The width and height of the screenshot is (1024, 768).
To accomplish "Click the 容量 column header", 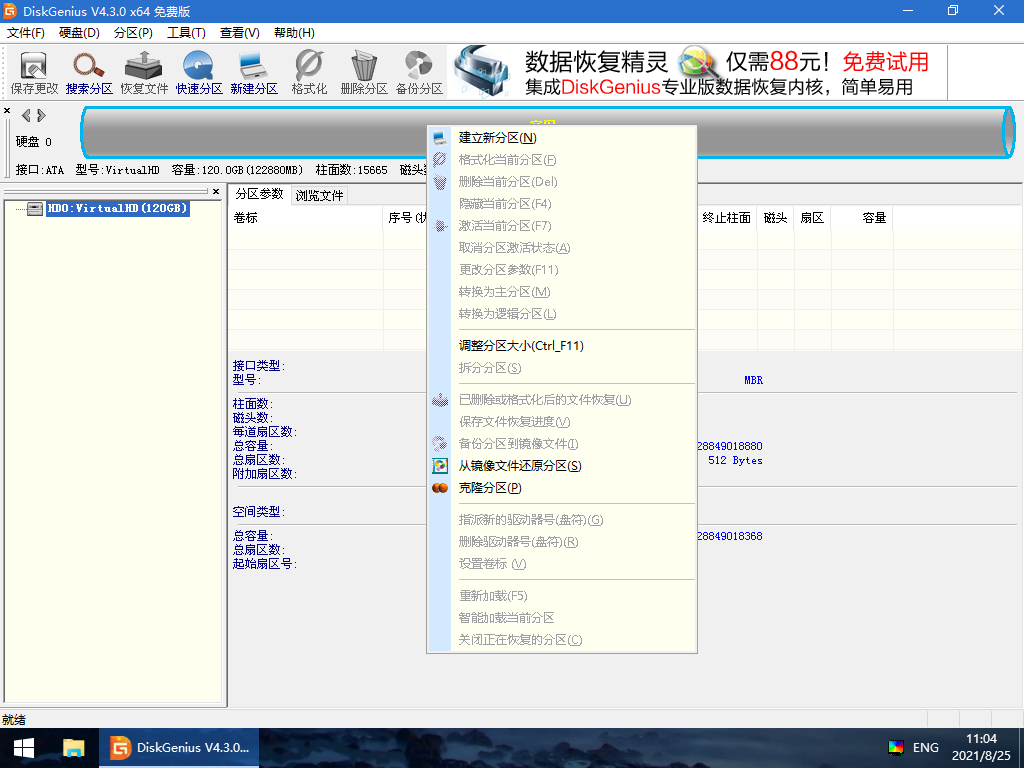I will pyautogui.click(x=861, y=218).
